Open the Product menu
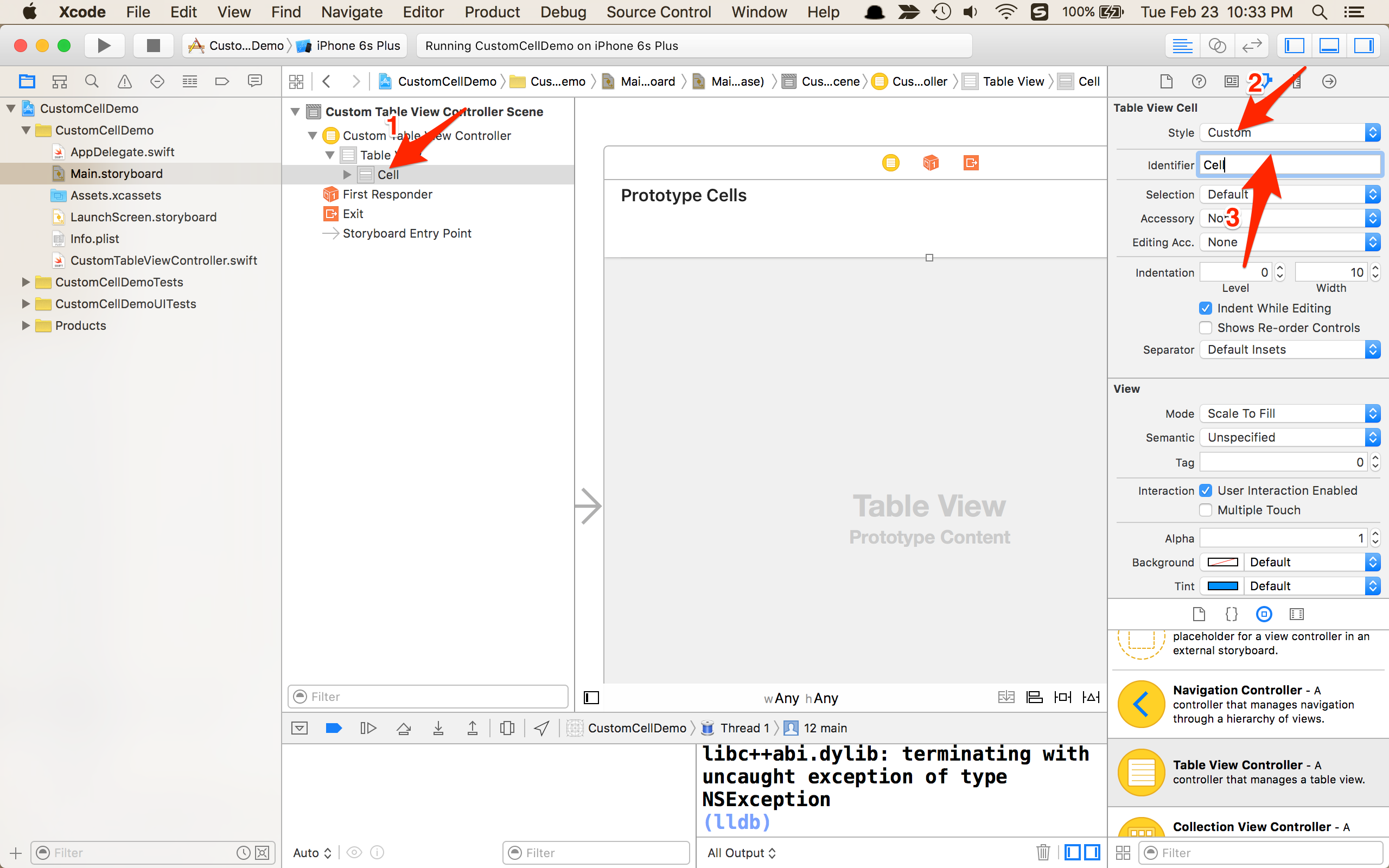The height and width of the screenshot is (868, 1389). pyautogui.click(x=492, y=12)
